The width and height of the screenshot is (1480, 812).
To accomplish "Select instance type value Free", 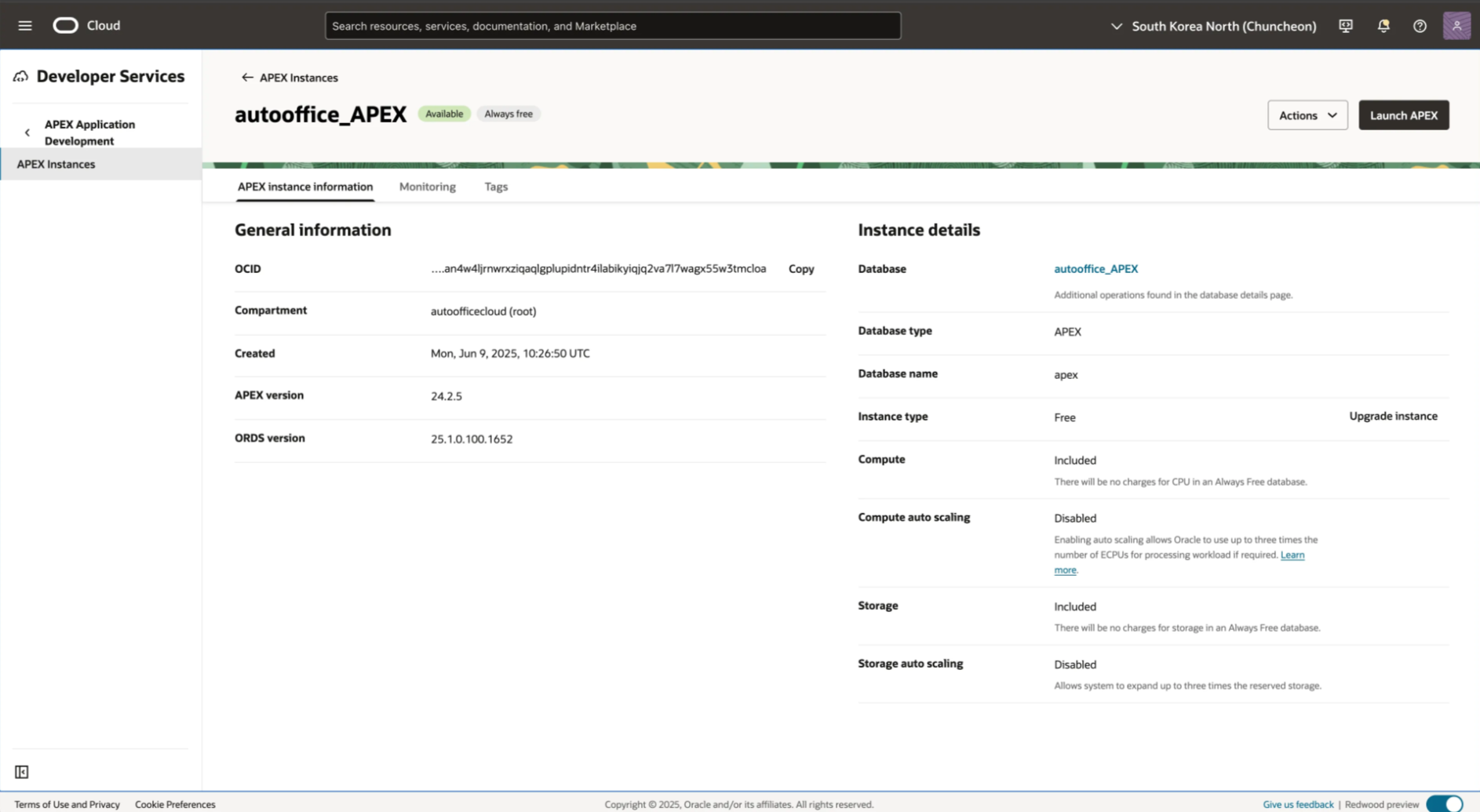I will pos(1064,417).
